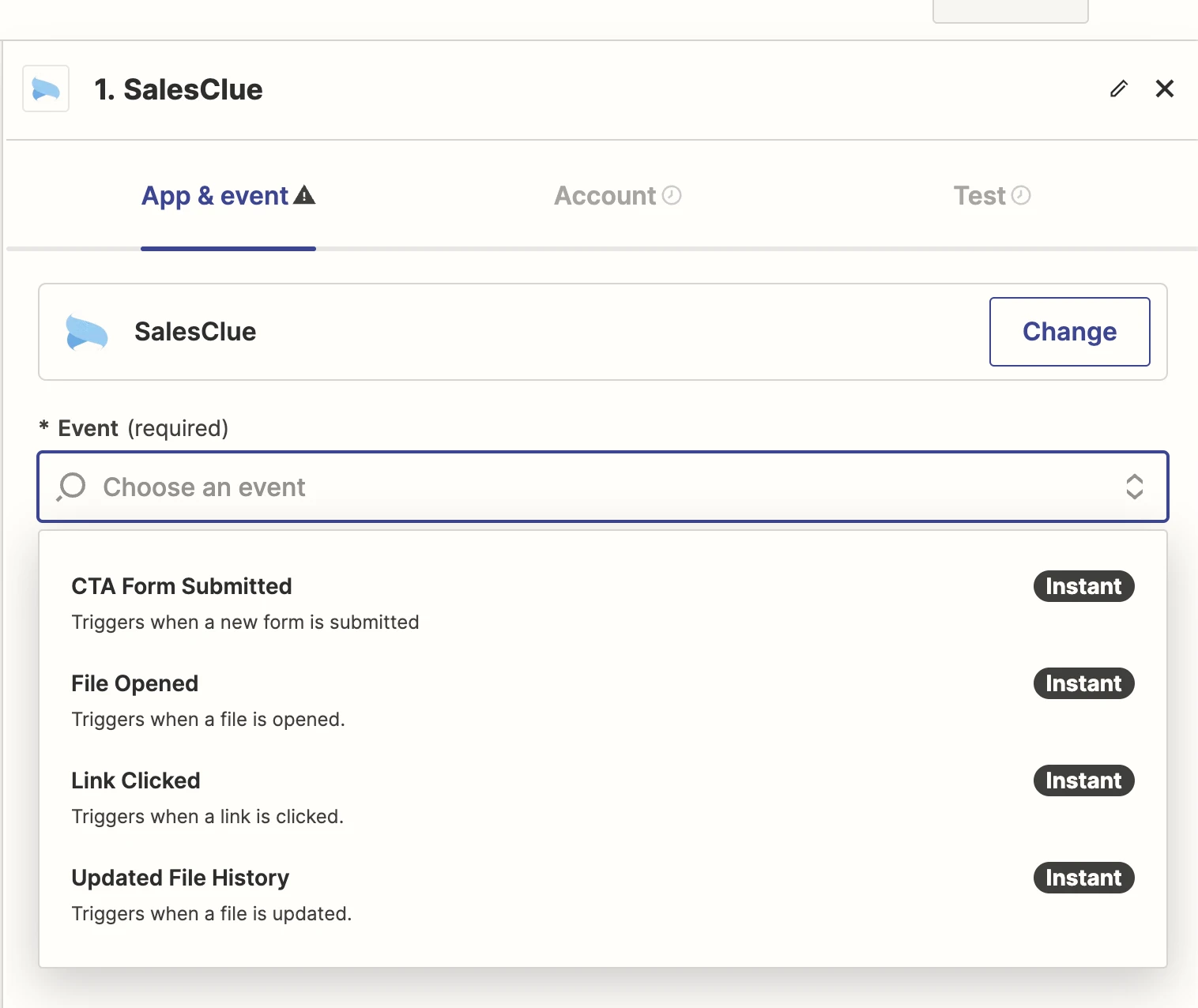Screen dimensions: 1198x1008
Task: Click 'Triggers when a file is opened.' description
Action: point(208,720)
